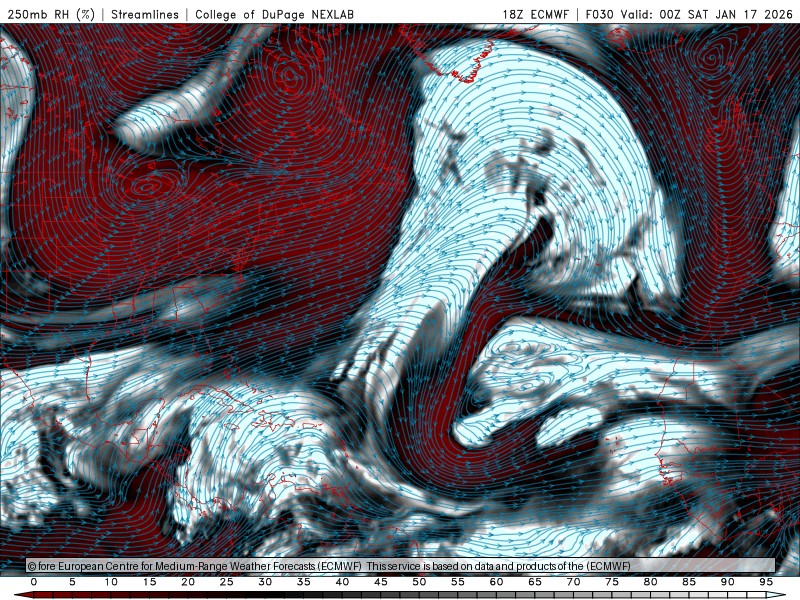Click the "50" color scale label
The height and width of the screenshot is (600, 800).
point(419,582)
